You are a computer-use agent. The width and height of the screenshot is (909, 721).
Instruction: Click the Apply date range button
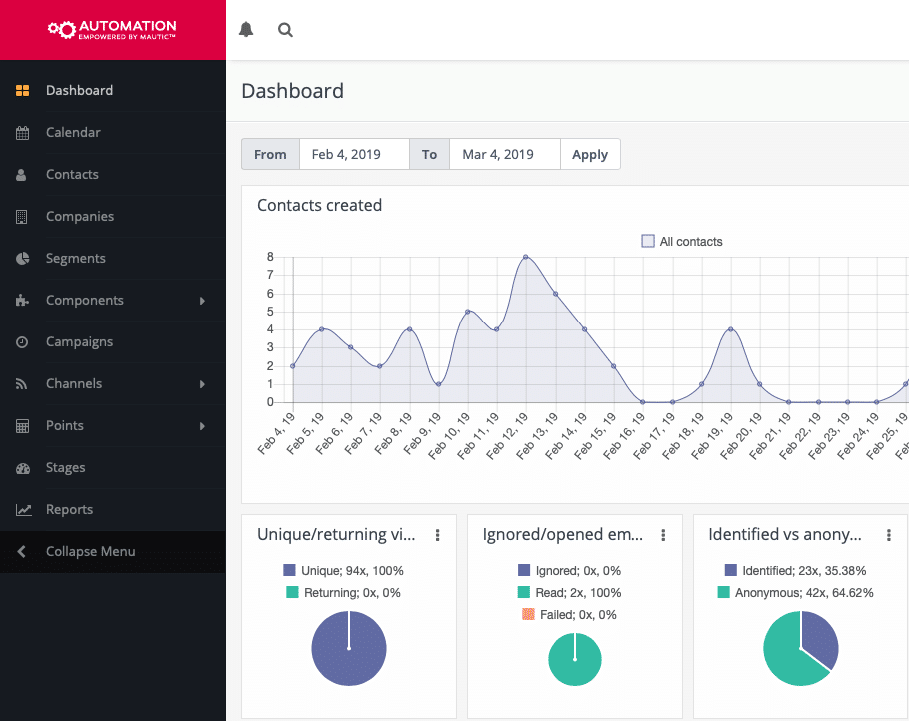click(x=590, y=155)
